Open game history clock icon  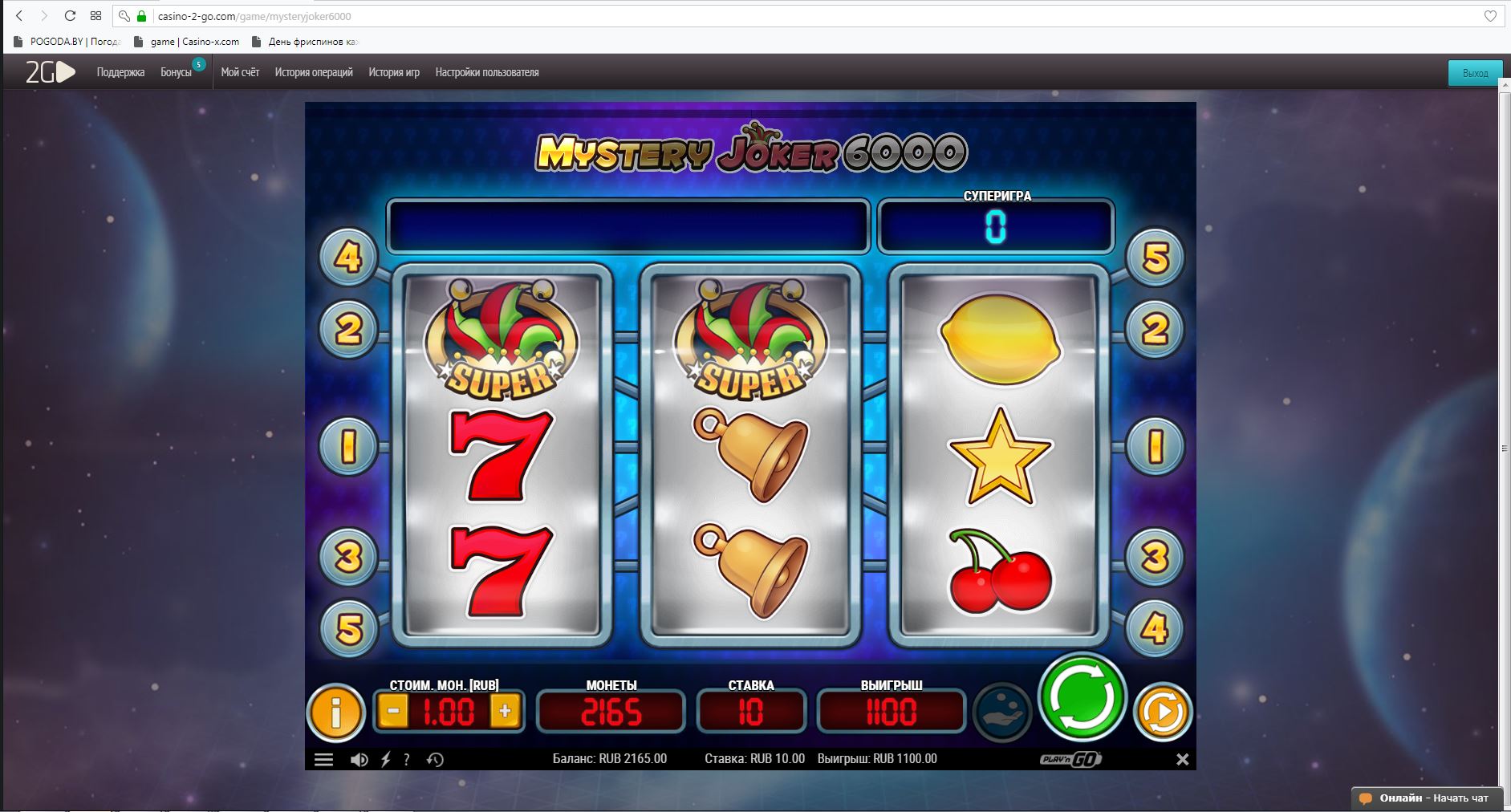coord(436,759)
